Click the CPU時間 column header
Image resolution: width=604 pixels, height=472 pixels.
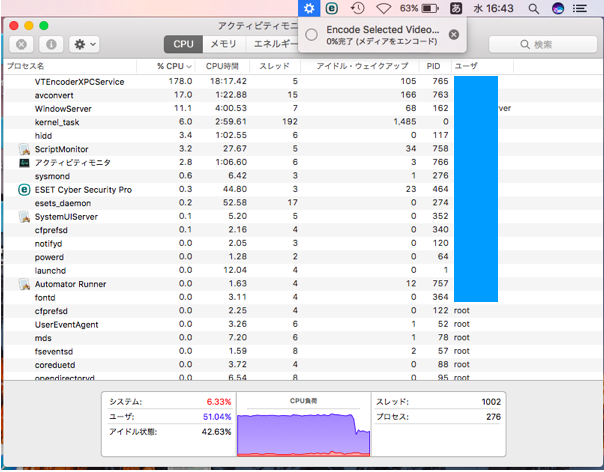click(222, 65)
